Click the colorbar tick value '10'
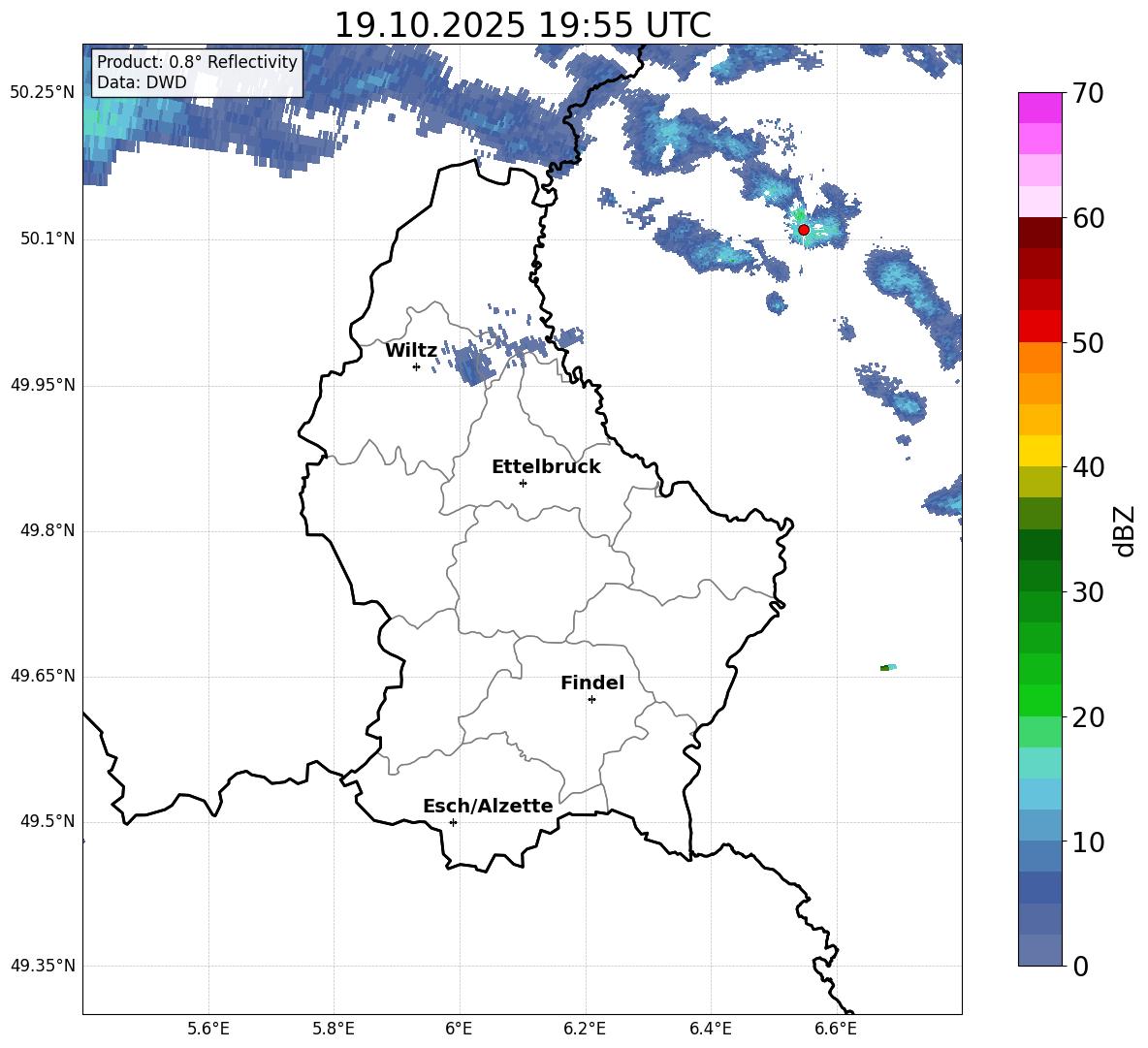Viewport: 1148px width, 1048px height. tap(1087, 842)
